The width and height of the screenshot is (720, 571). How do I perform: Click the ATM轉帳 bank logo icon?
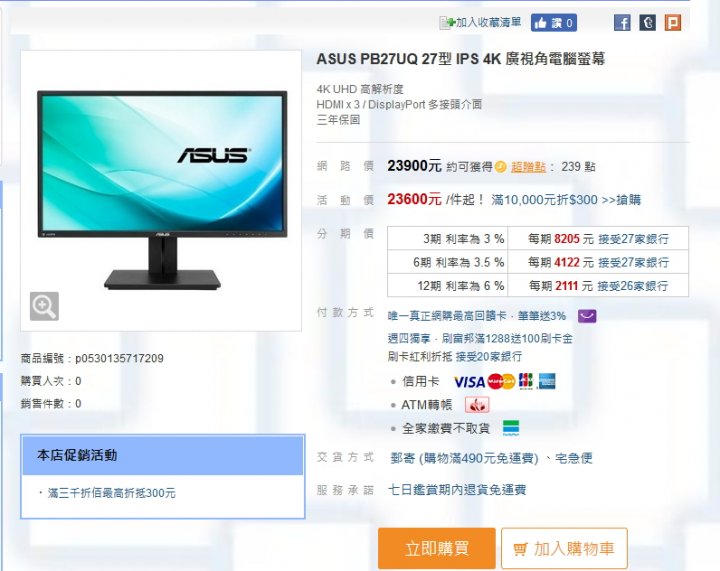(x=477, y=405)
